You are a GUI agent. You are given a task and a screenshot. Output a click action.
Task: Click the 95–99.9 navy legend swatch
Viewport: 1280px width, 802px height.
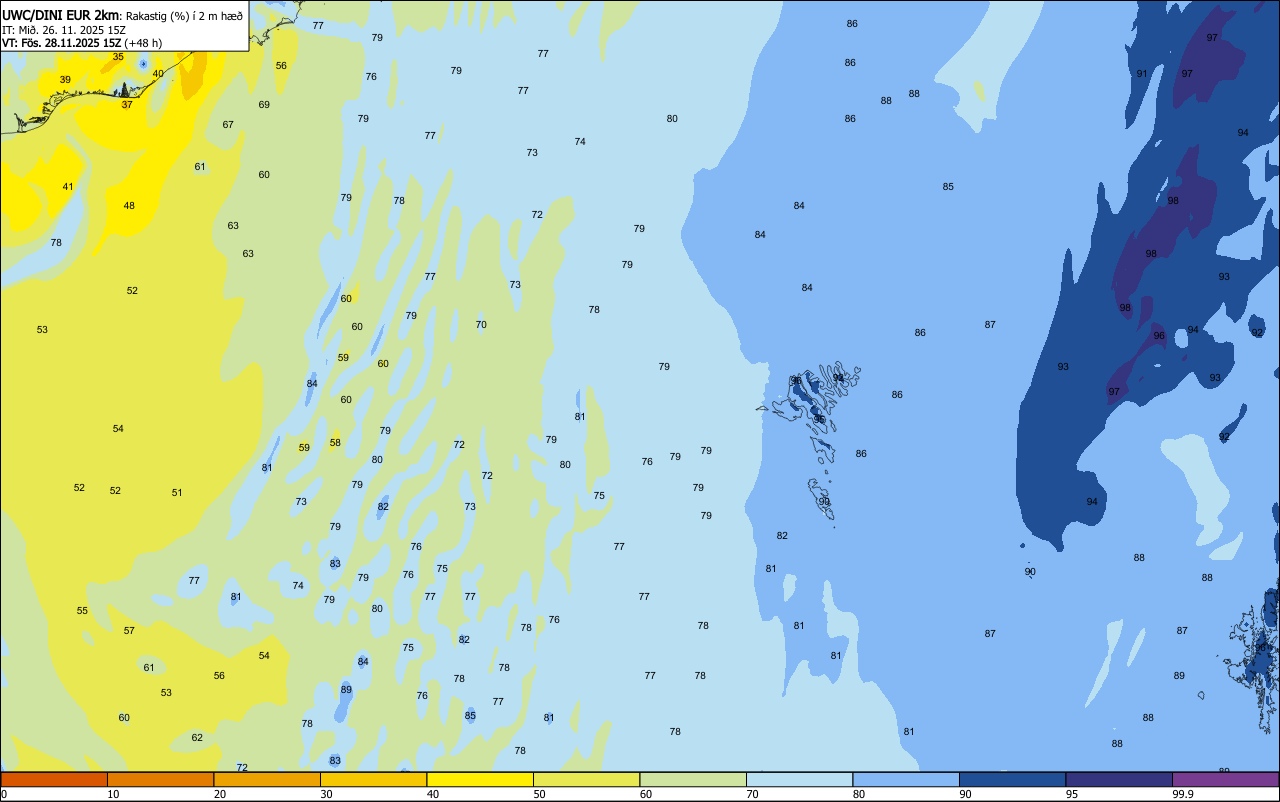[x=1119, y=779]
